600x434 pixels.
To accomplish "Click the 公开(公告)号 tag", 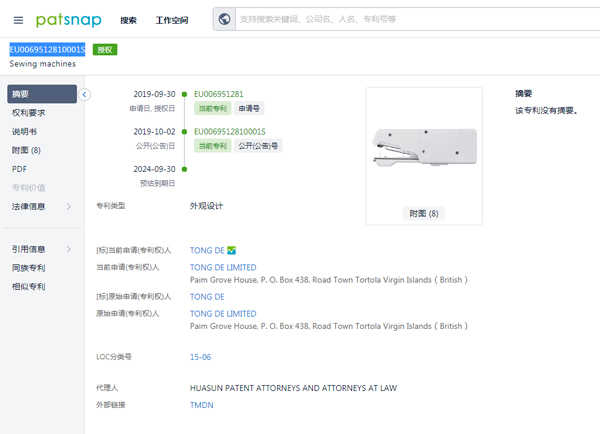I will point(258,146).
